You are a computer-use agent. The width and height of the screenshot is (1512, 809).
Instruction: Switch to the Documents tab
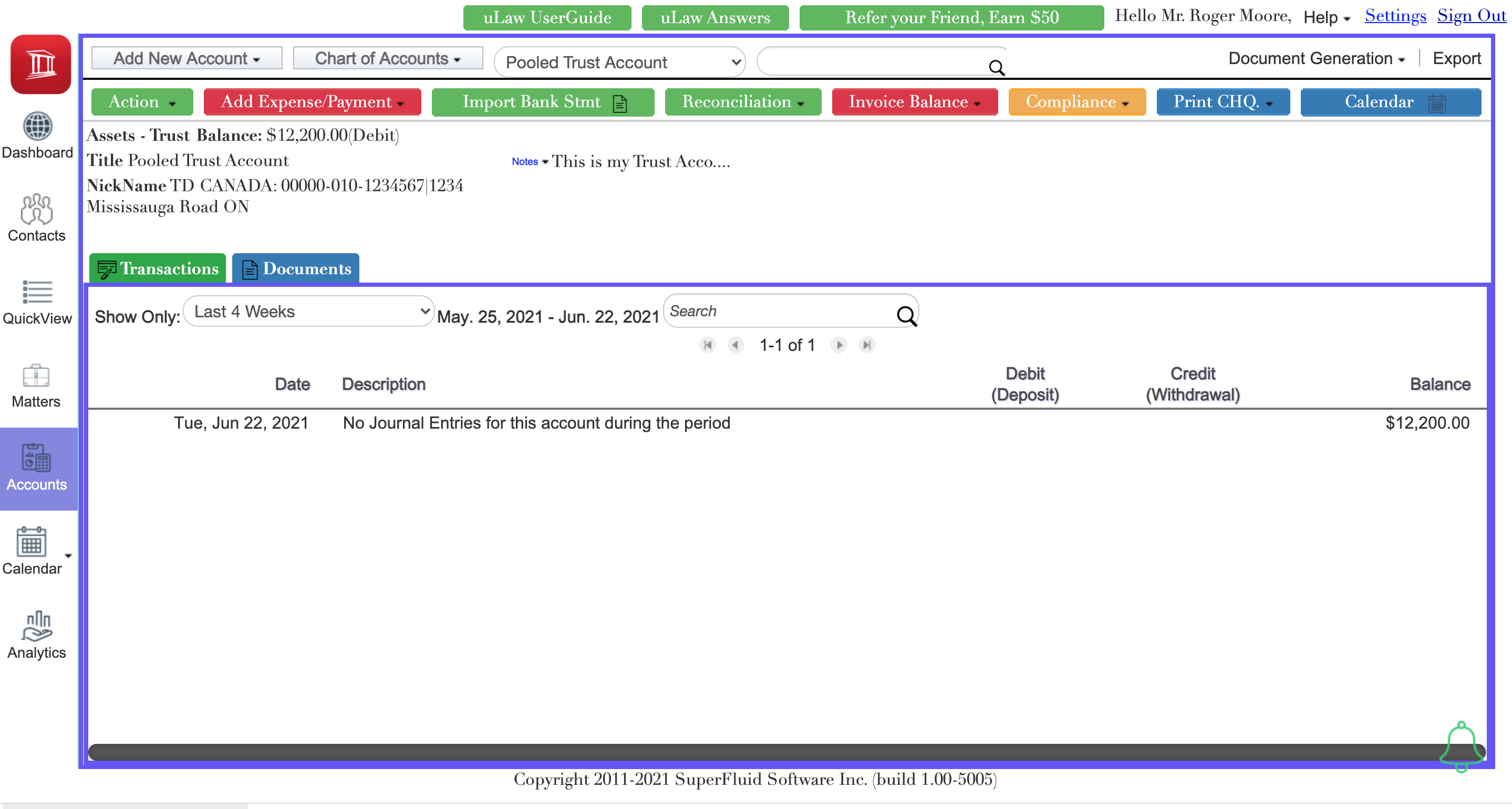(x=296, y=268)
